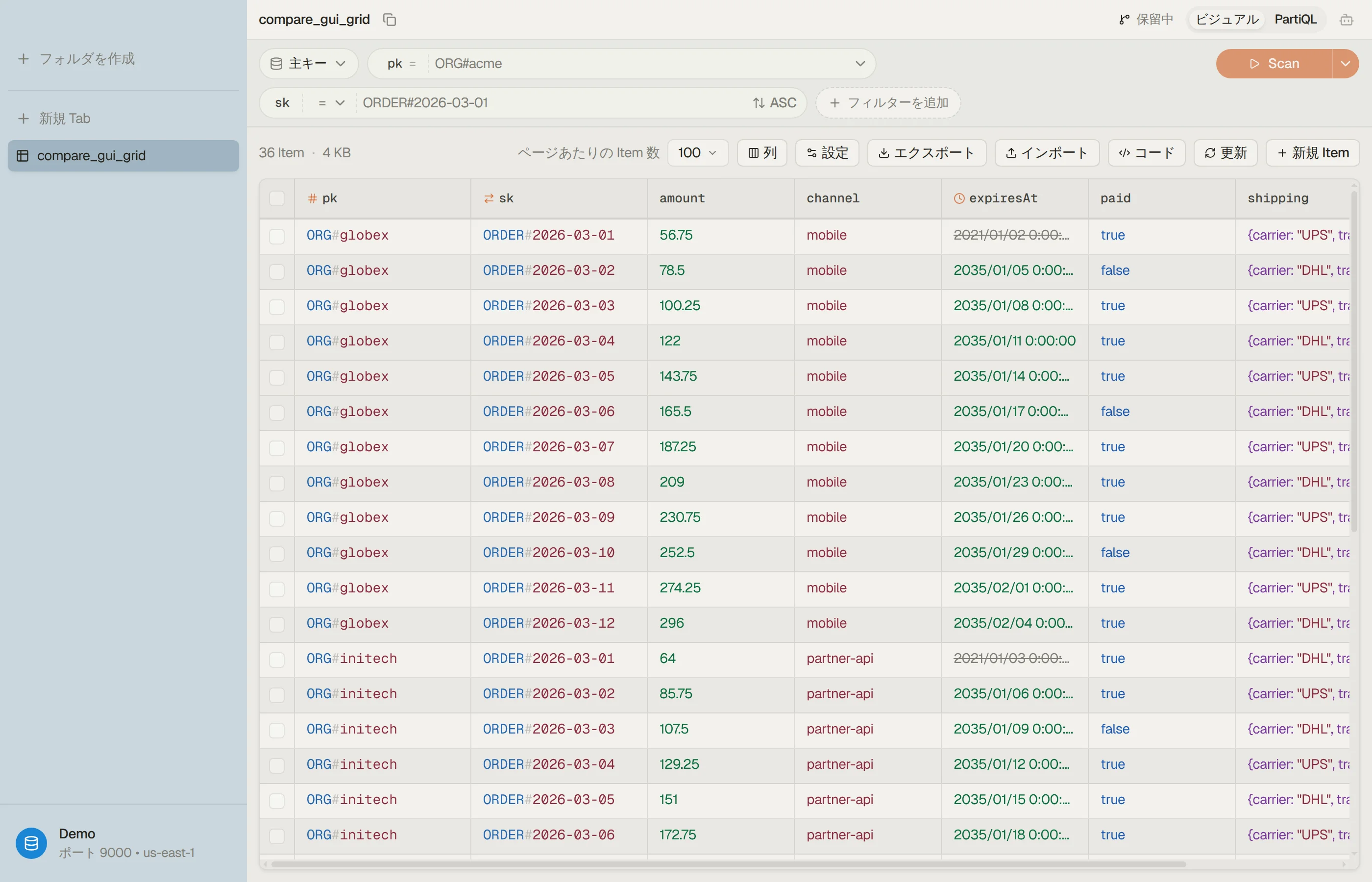Open 設定 settings

(827, 153)
